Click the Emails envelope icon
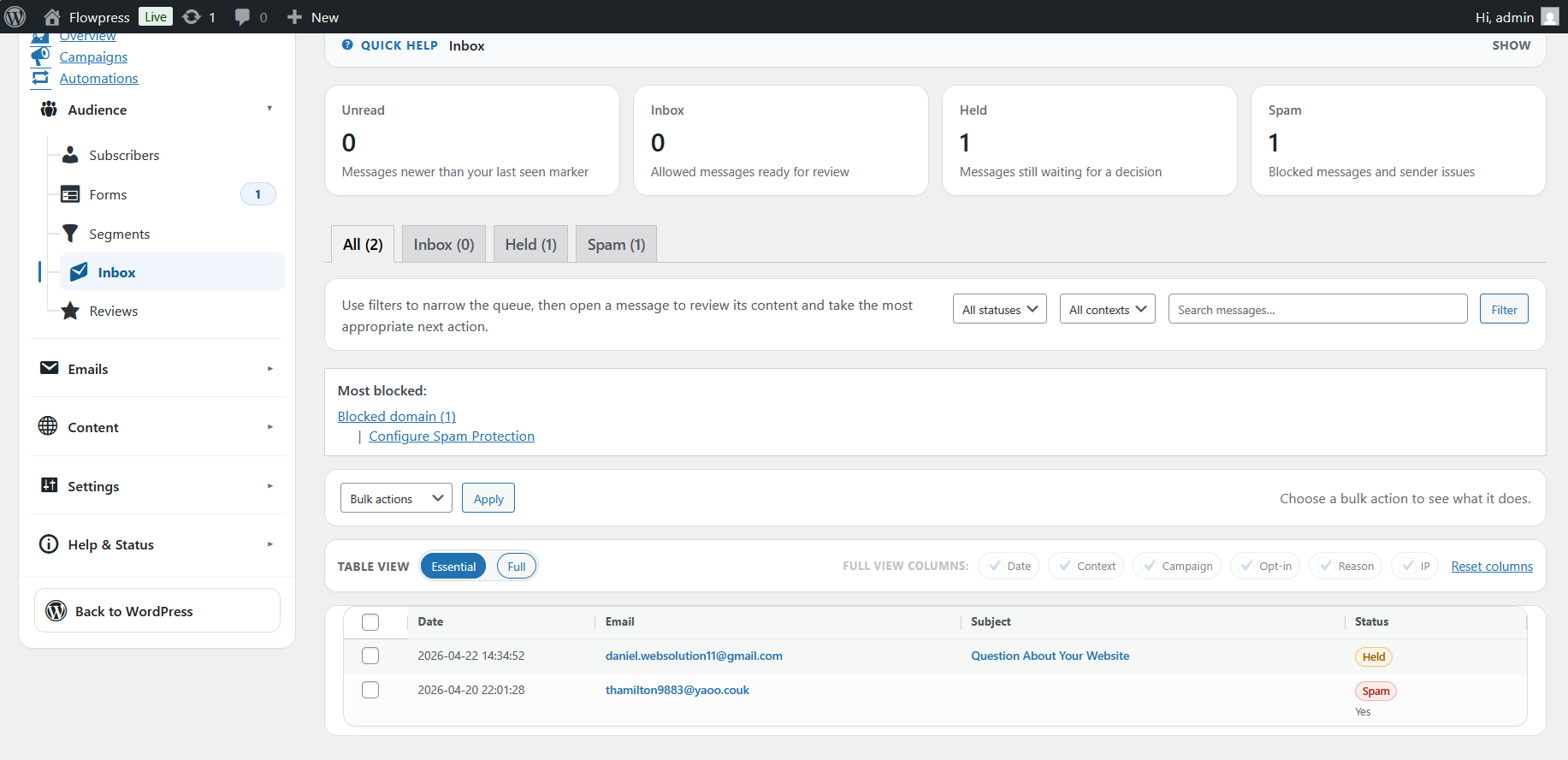This screenshot has height=760, width=1568. tap(50, 368)
